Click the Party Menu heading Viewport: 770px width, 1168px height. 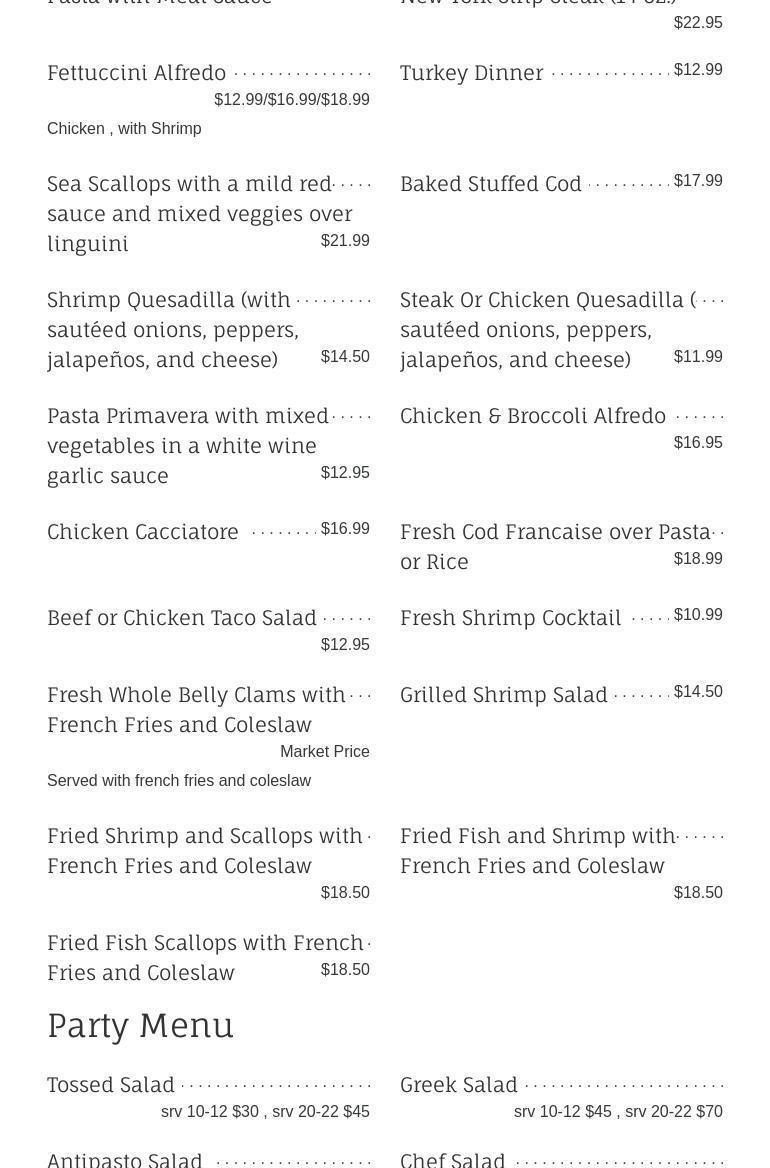click(x=141, y=1025)
